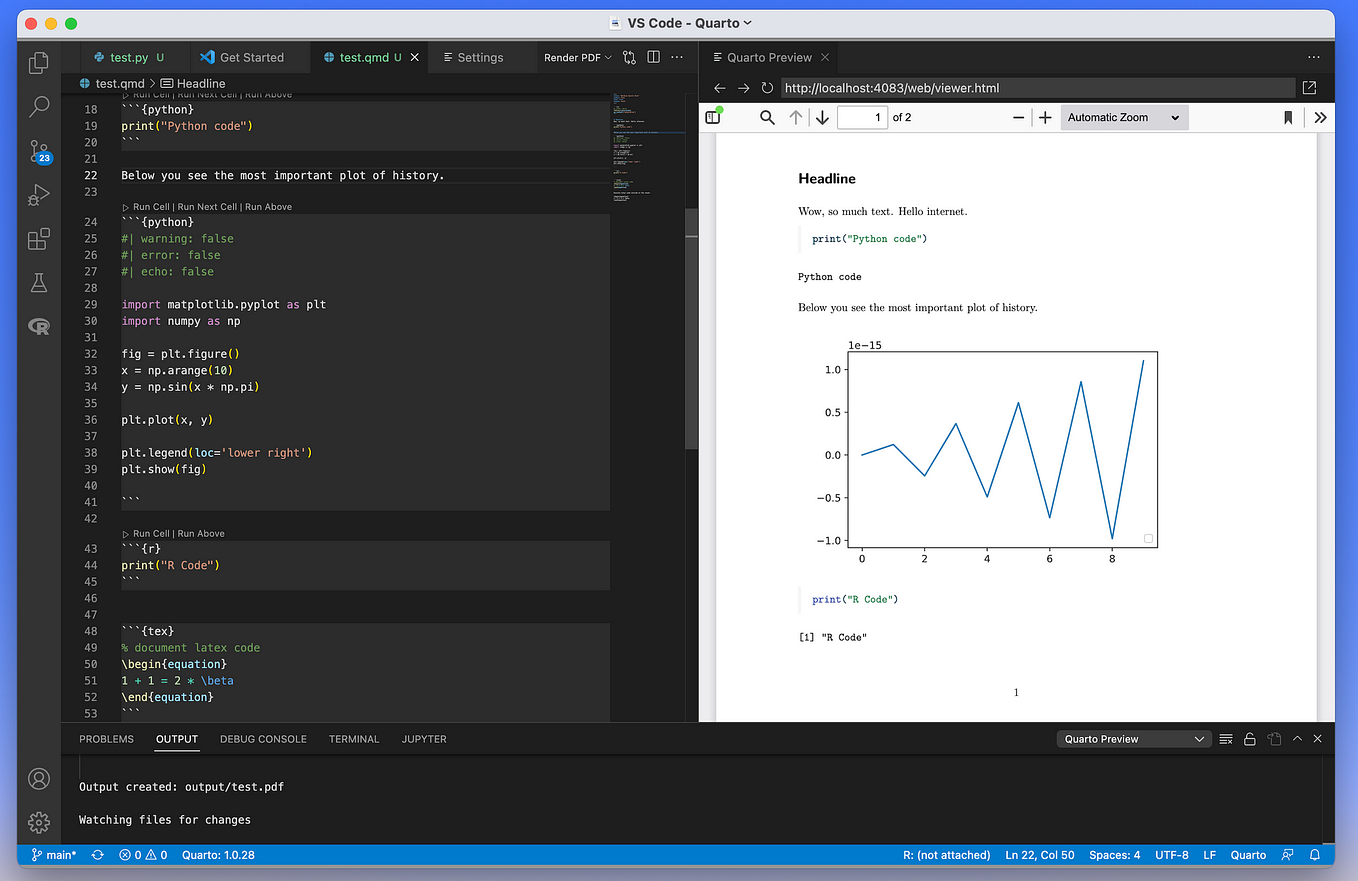Image resolution: width=1358 pixels, height=881 pixels.
Task: Open the Render PDF dropdown arrow
Action: pyautogui.click(x=606, y=57)
